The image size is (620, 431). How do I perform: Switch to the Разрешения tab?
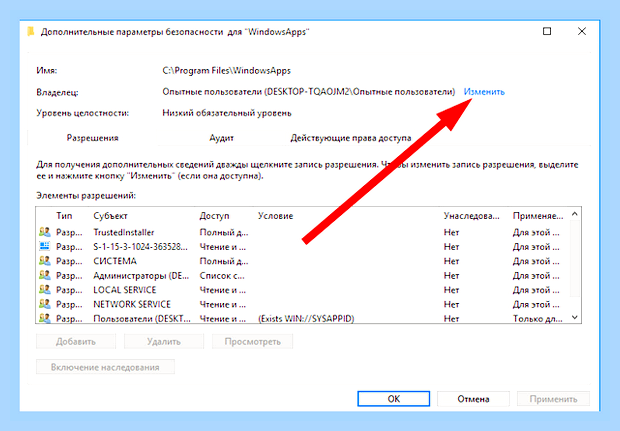(93, 138)
